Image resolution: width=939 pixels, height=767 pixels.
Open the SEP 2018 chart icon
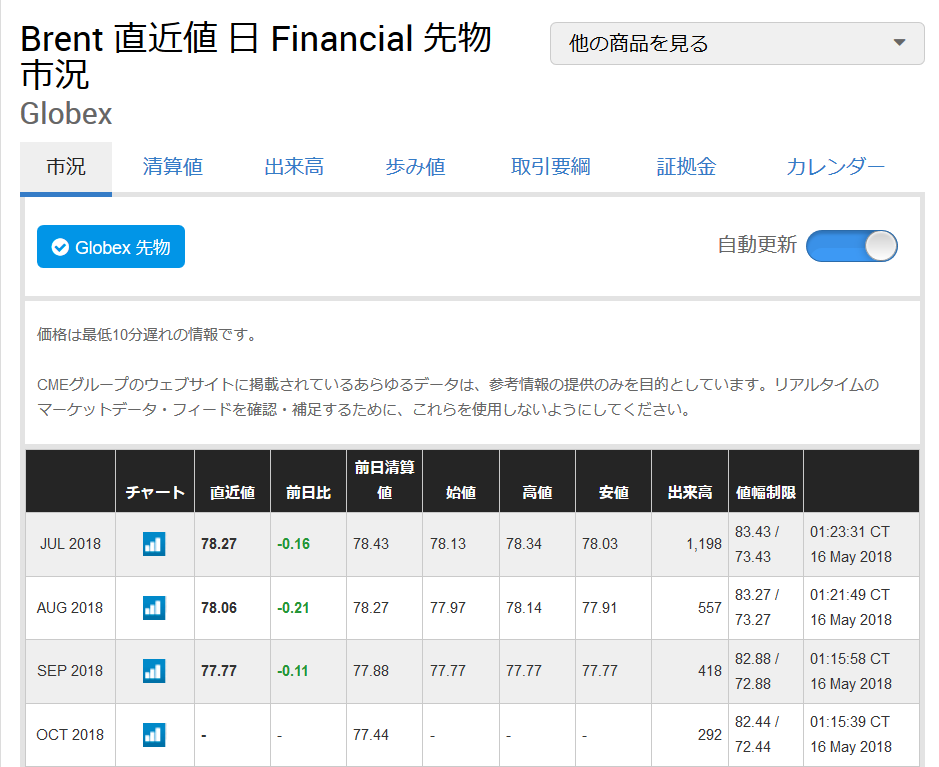[x=154, y=671]
